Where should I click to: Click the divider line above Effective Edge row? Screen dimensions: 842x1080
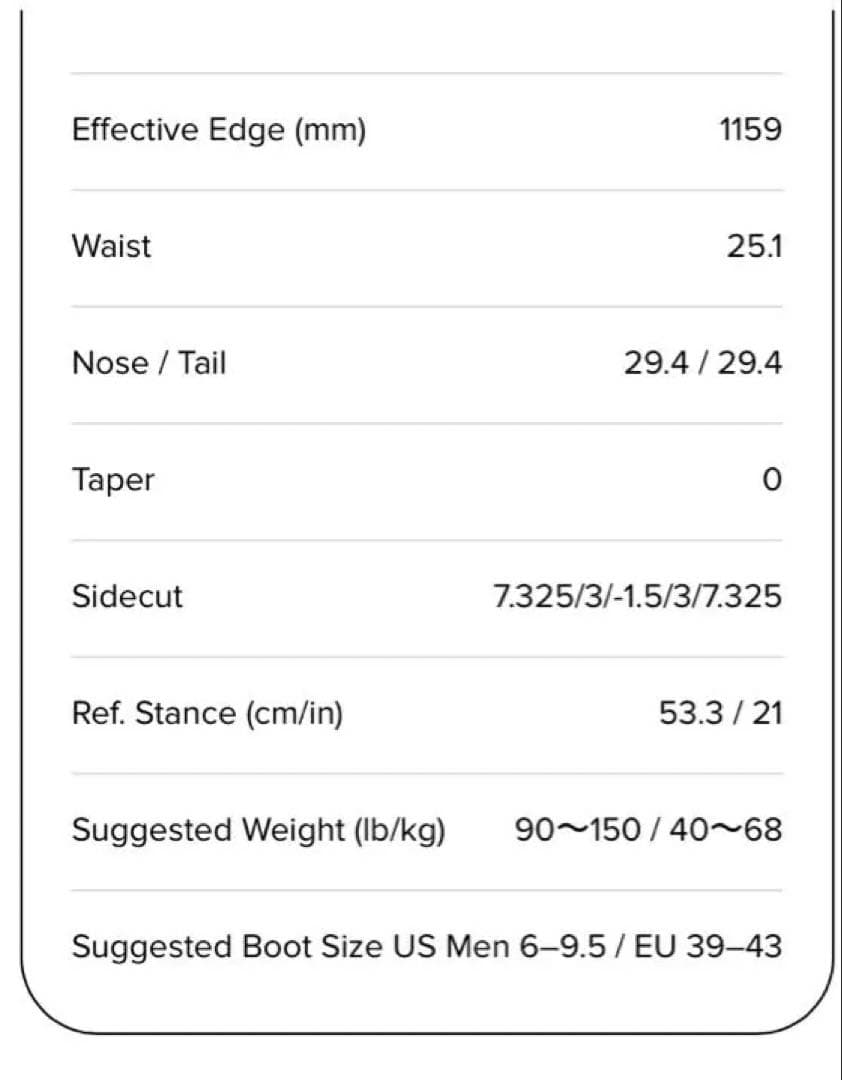click(427, 73)
